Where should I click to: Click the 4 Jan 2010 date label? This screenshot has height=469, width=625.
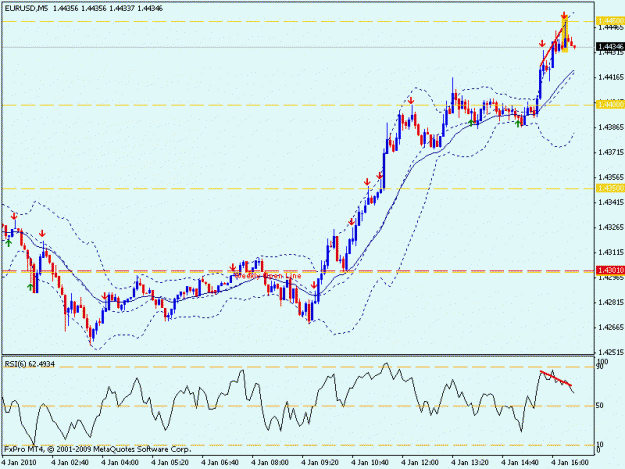tap(19, 463)
